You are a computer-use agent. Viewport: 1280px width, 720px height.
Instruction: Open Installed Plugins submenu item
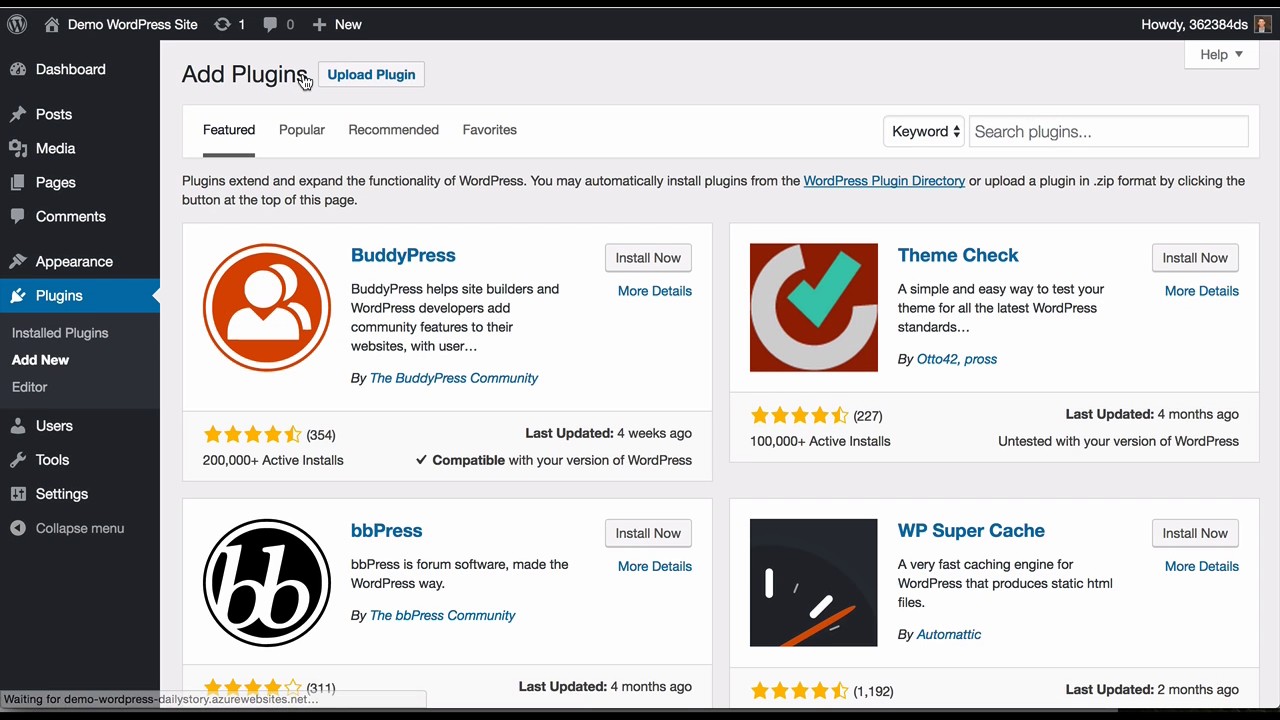(x=60, y=333)
